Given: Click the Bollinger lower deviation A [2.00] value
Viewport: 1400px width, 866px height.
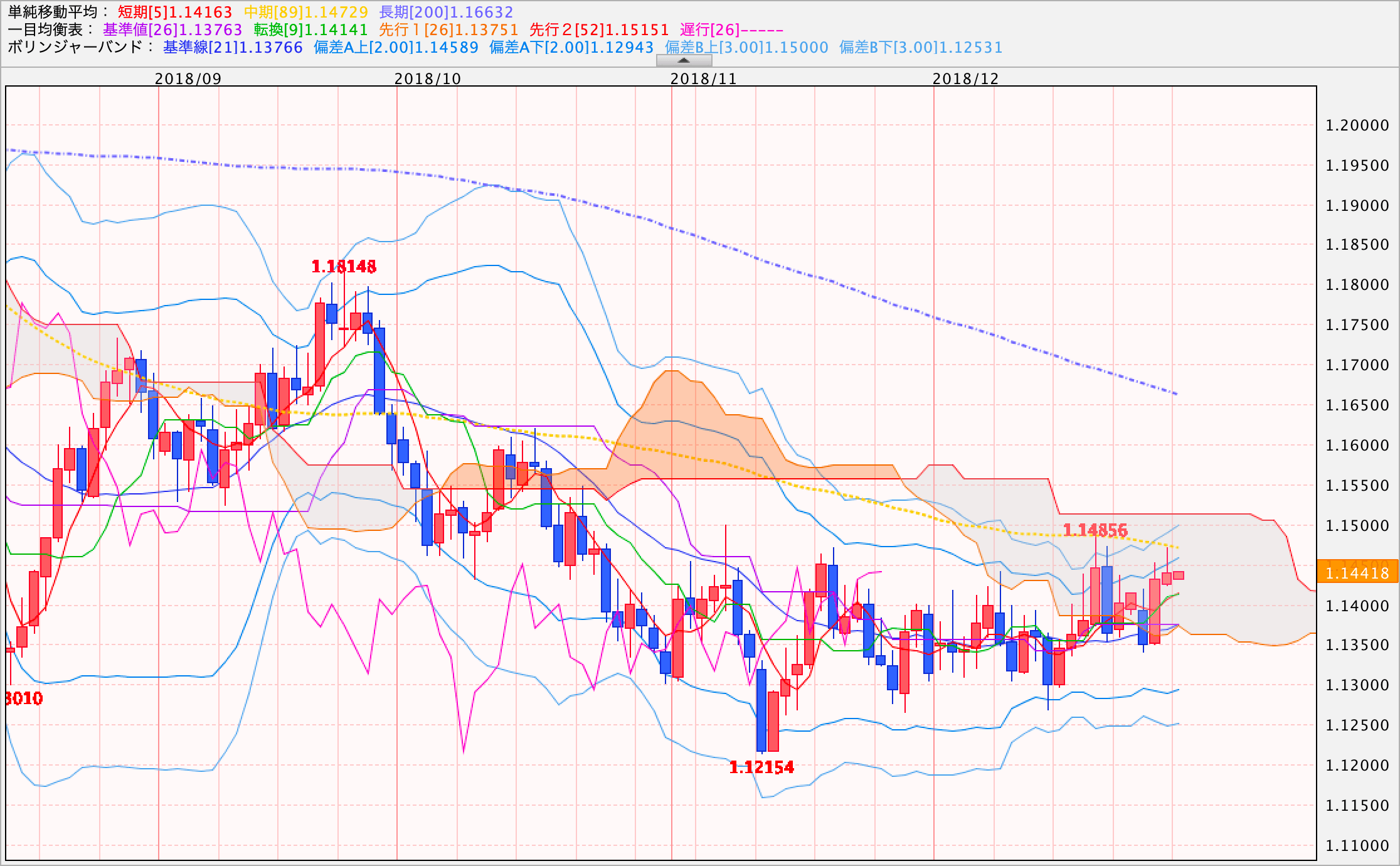Looking at the screenshot, I should [x=571, y=47].
